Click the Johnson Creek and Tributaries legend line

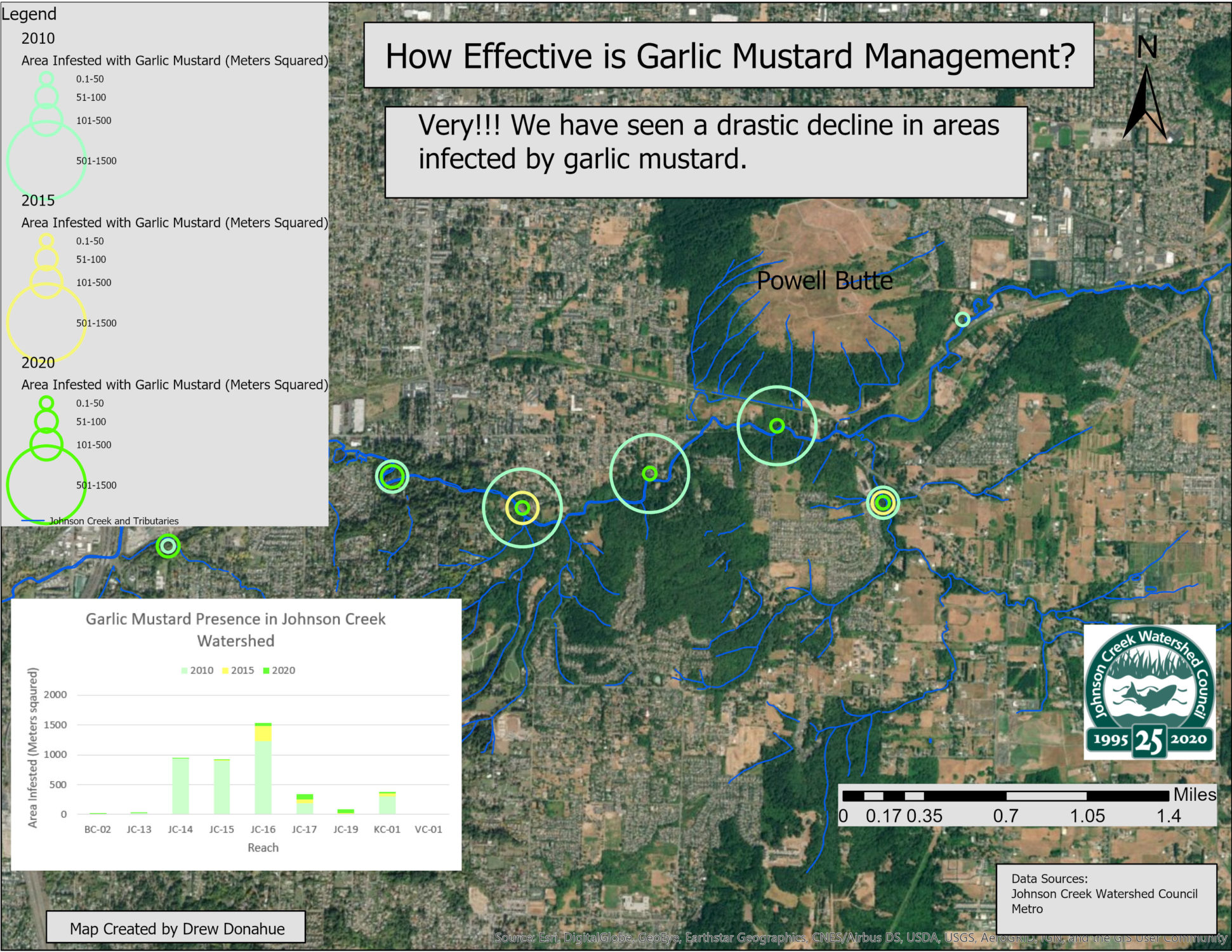click(33, 521)
